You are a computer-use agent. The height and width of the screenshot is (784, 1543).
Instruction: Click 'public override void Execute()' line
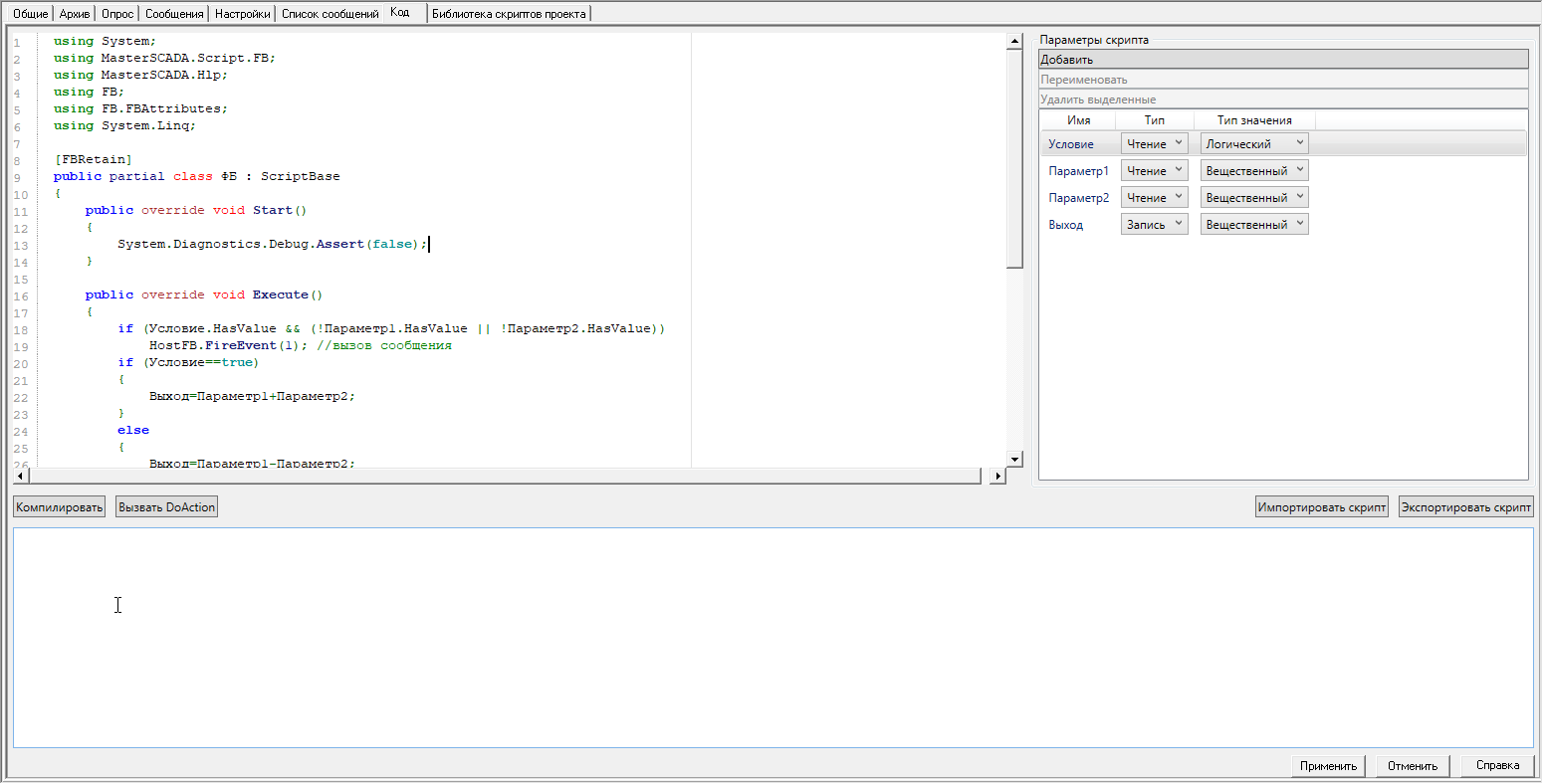(x=204, y=294)
